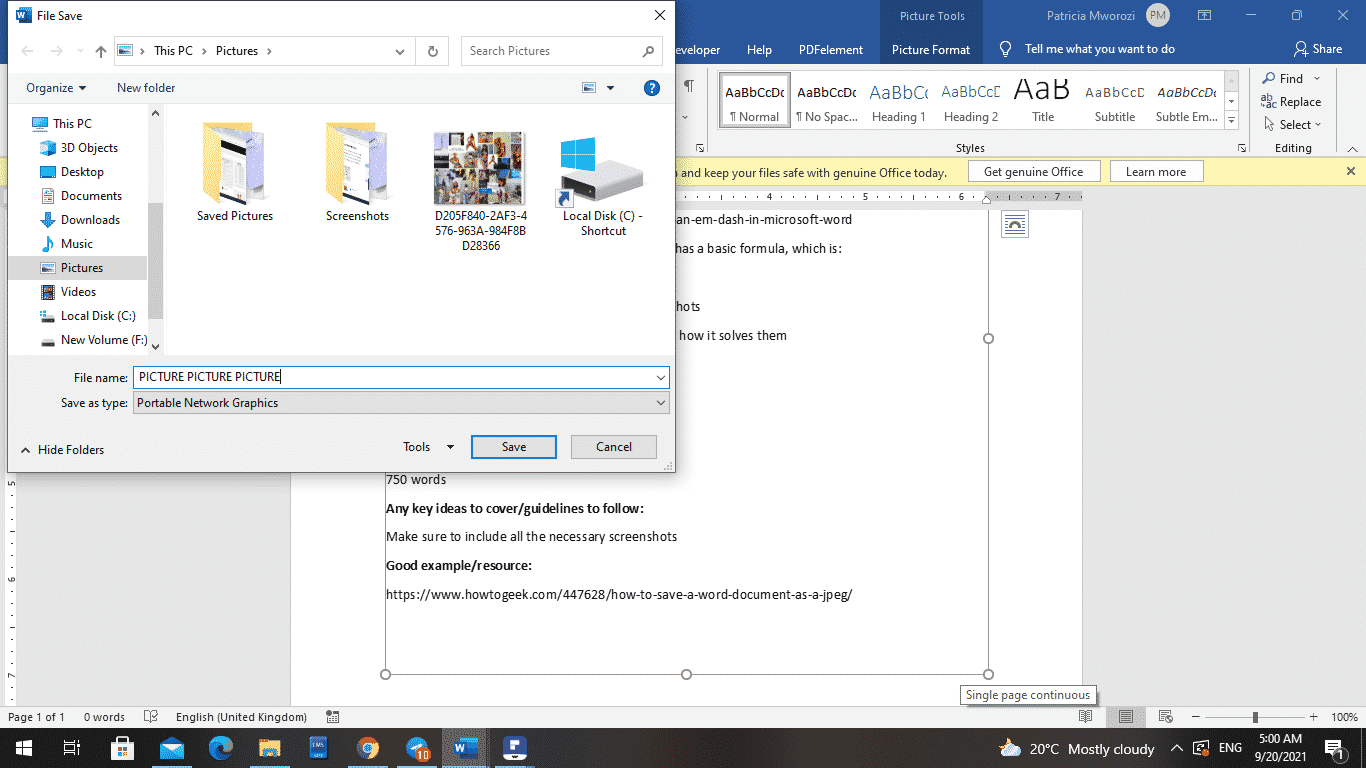Open the Mail app from taskbar
The width and height of the screenshot is (1366, 768).
pyautogui.click(x=172, y=748)
